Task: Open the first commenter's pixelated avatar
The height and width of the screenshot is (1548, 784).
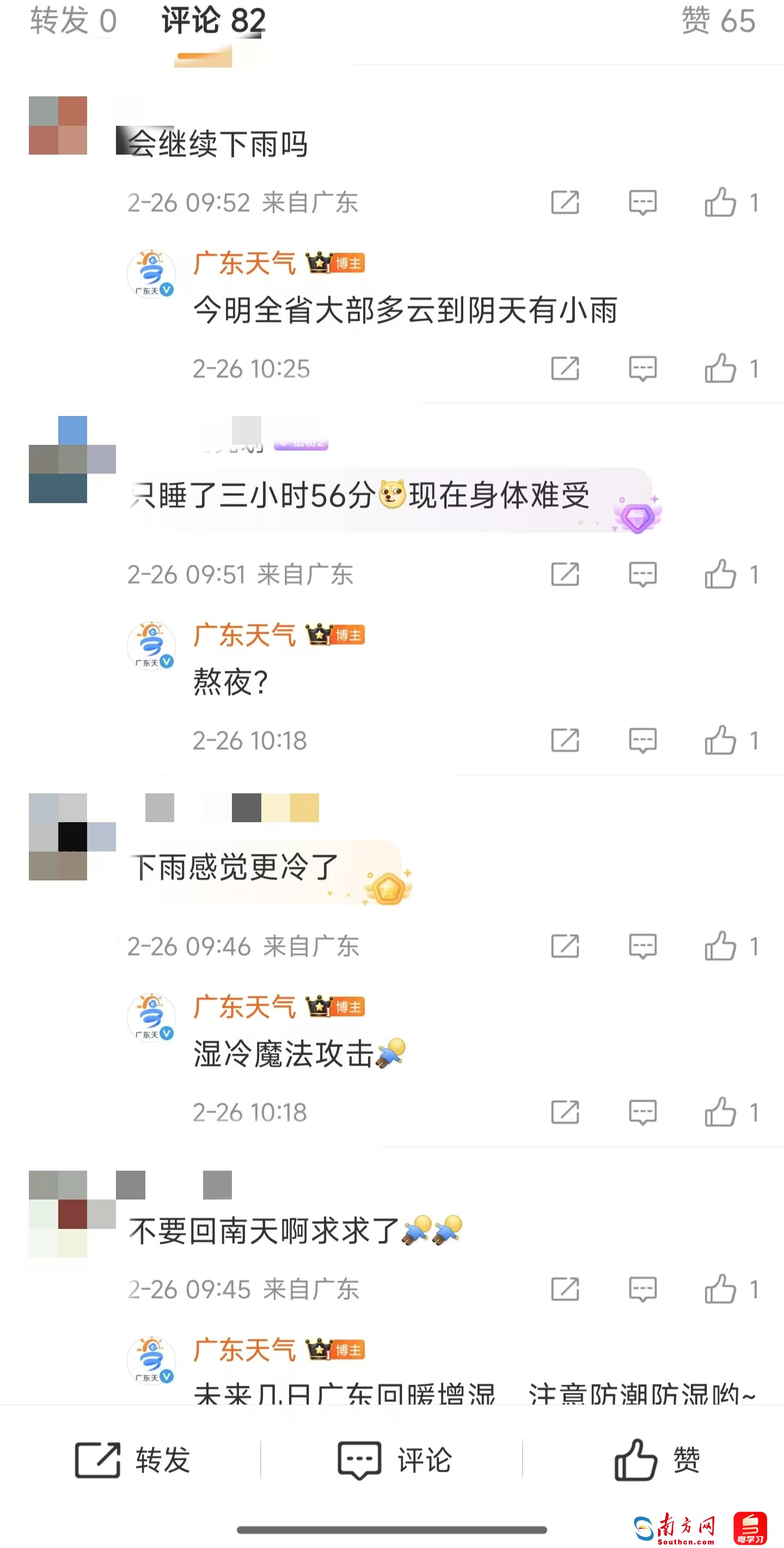Action: click(58, 126)
